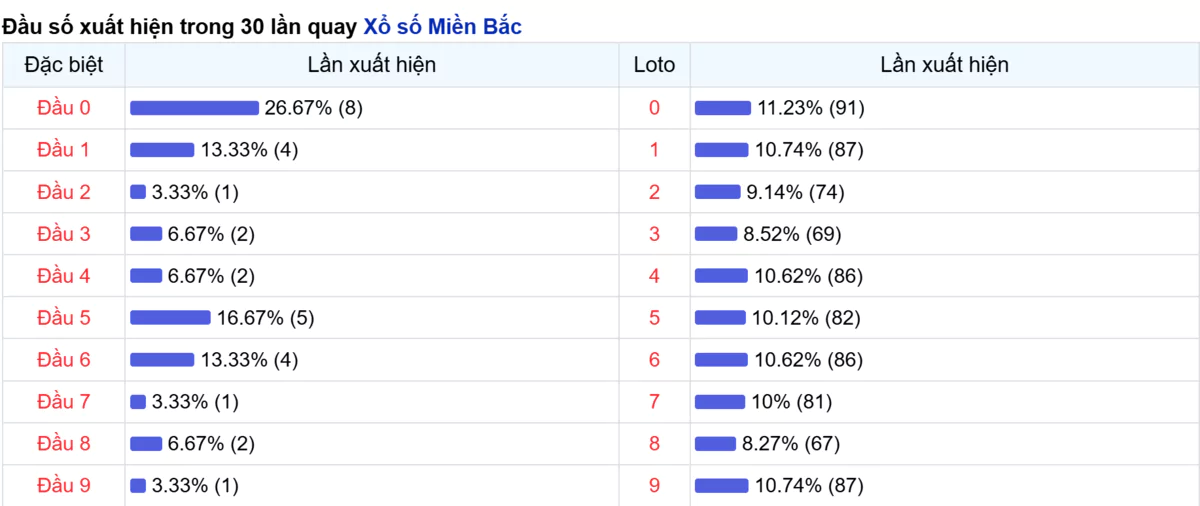Select the Đầu 2 label
The width and height of the screenshot is (1200, 506).
click(x=64, y=192)
